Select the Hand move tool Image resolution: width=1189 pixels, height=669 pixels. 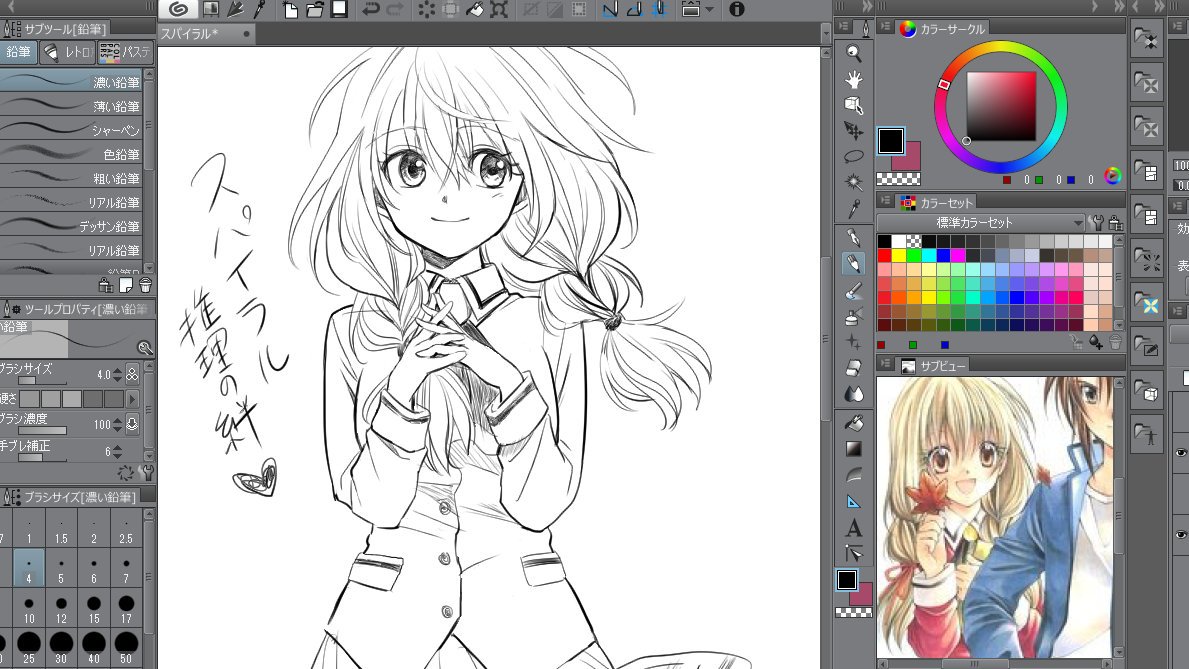854,79
